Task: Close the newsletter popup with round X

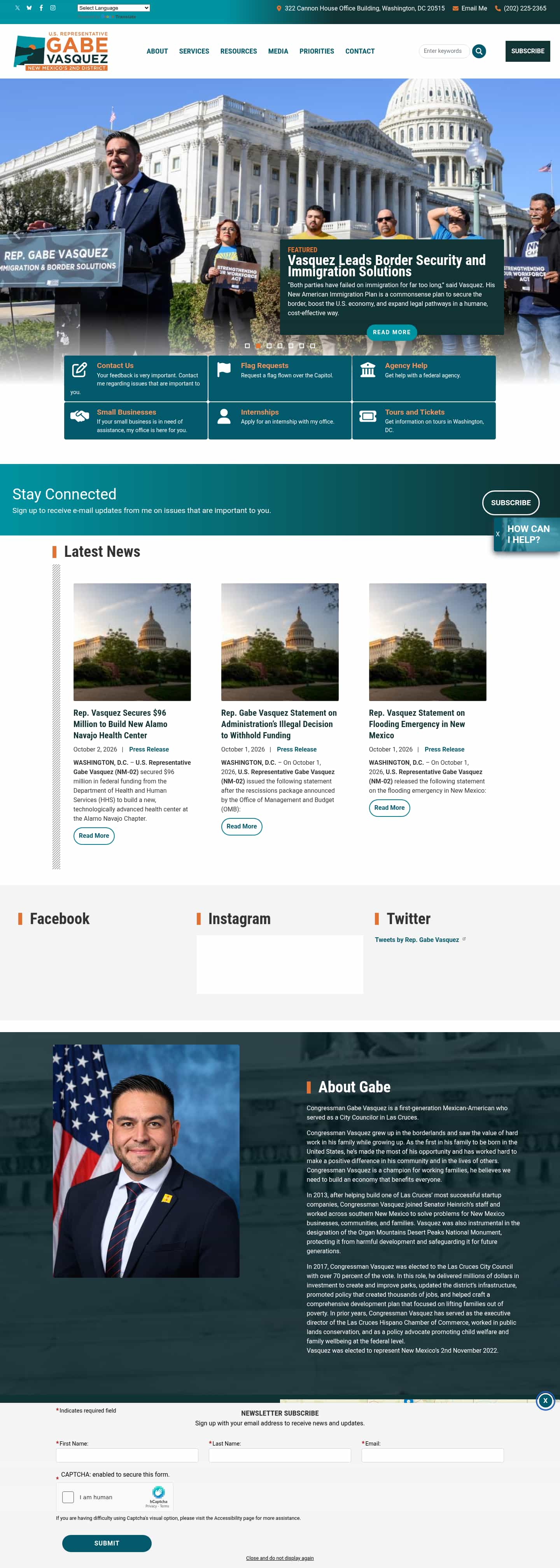Action: click(x=545, y=1401)
